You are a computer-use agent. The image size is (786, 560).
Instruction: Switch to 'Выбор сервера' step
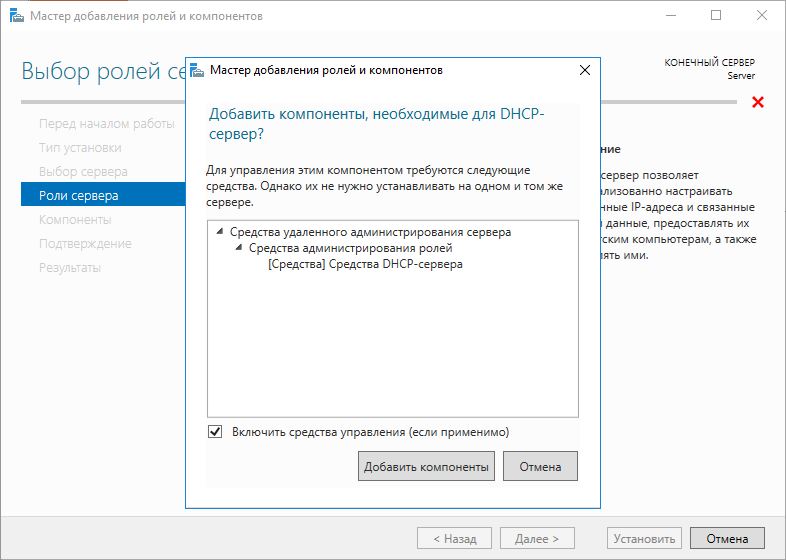pos(83,172)
